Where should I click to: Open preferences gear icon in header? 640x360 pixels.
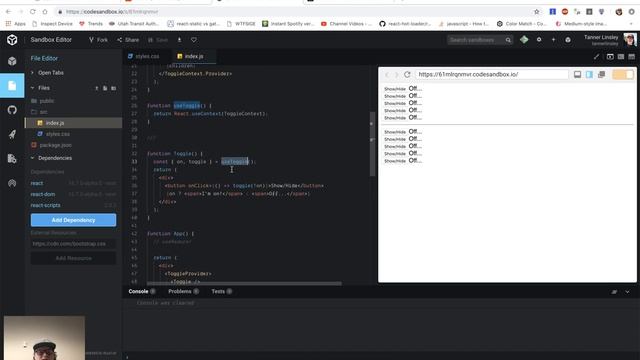[539, 40]
